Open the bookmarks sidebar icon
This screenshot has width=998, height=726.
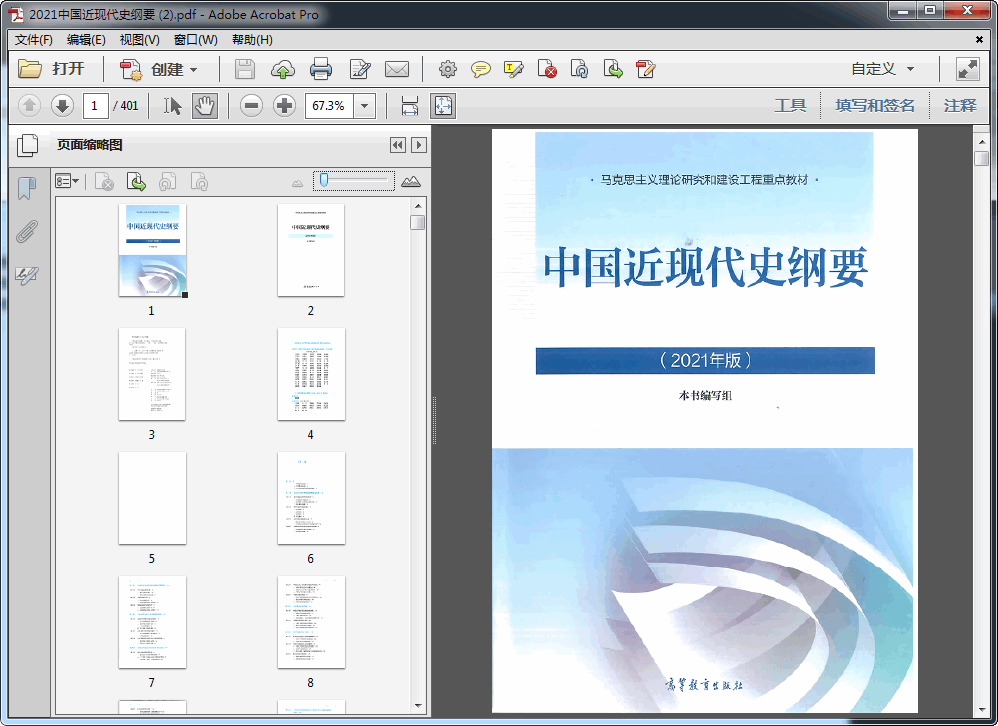27,188
